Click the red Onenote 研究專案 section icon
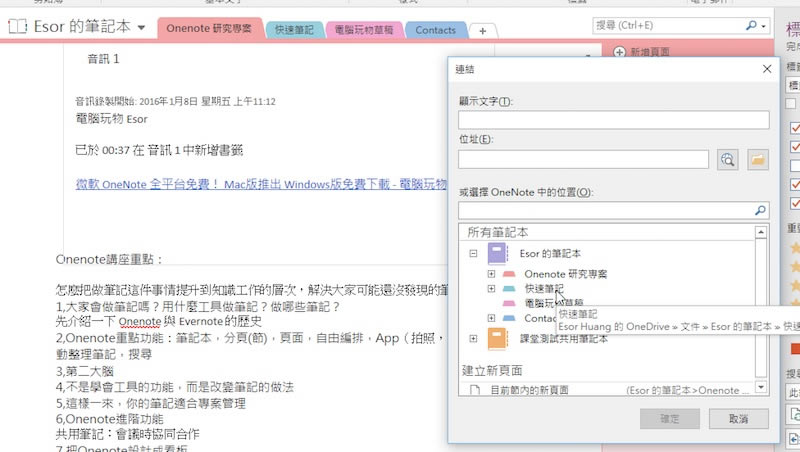This screenshot has width=800, height=452. [x=509, y=274]
